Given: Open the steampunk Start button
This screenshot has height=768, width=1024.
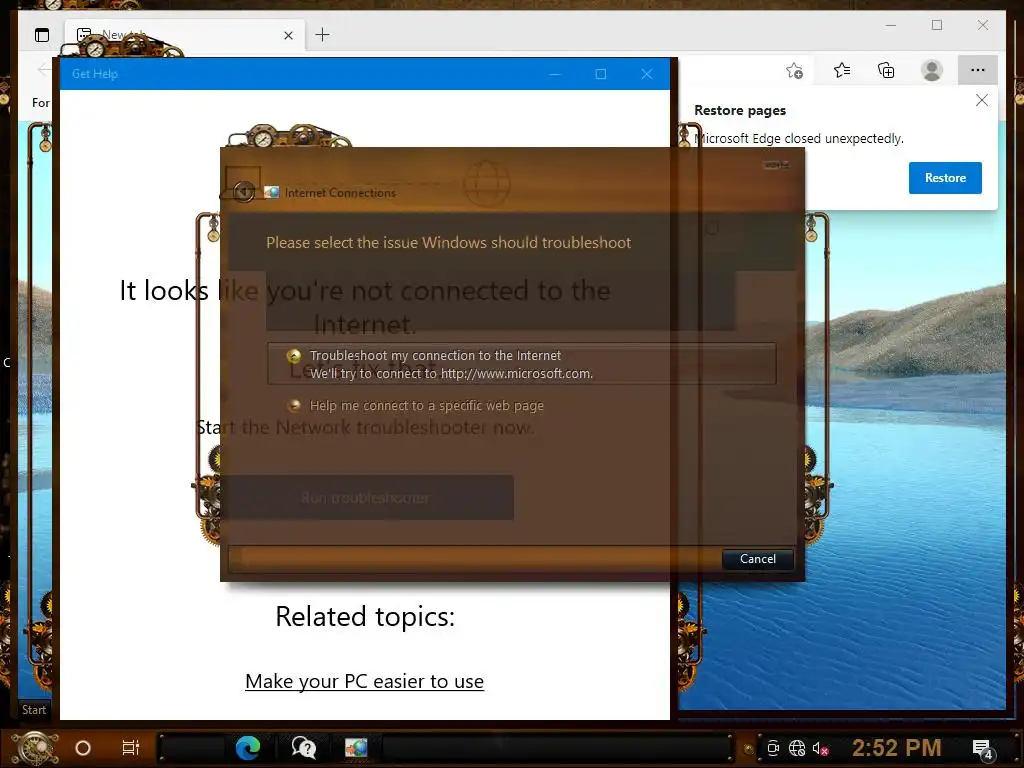Looking at the screenshot, I should tap(36, 748).
